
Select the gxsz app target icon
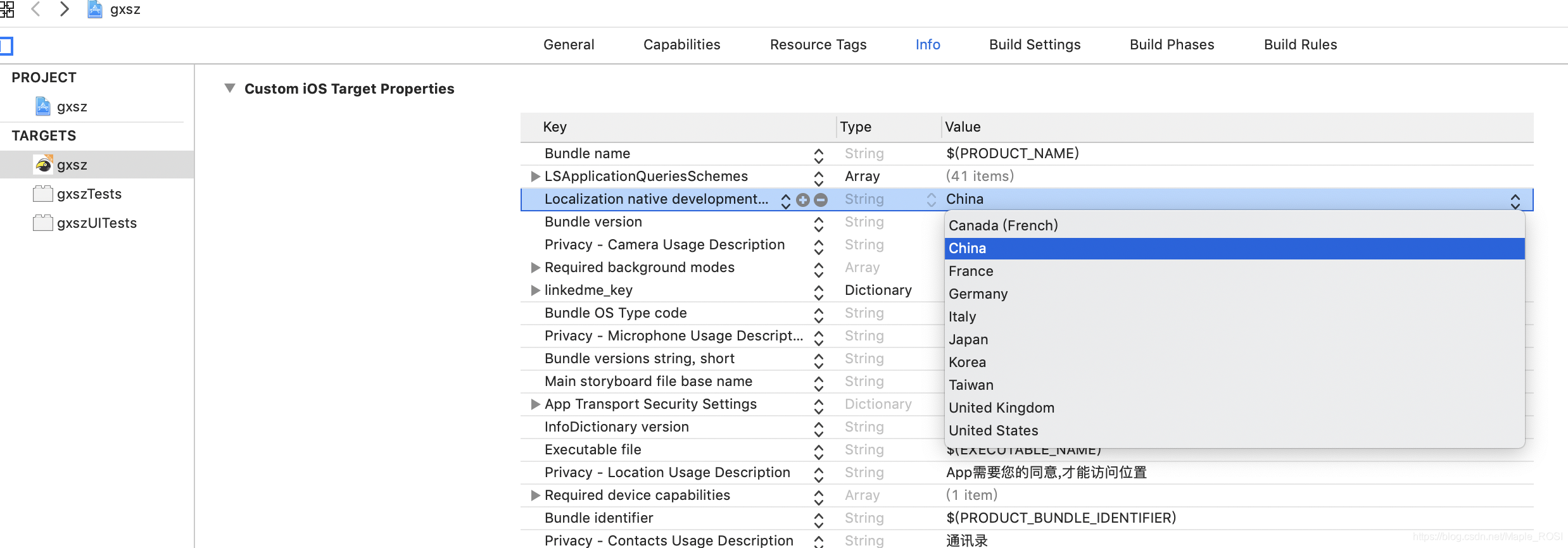click(x=44, y=165)
